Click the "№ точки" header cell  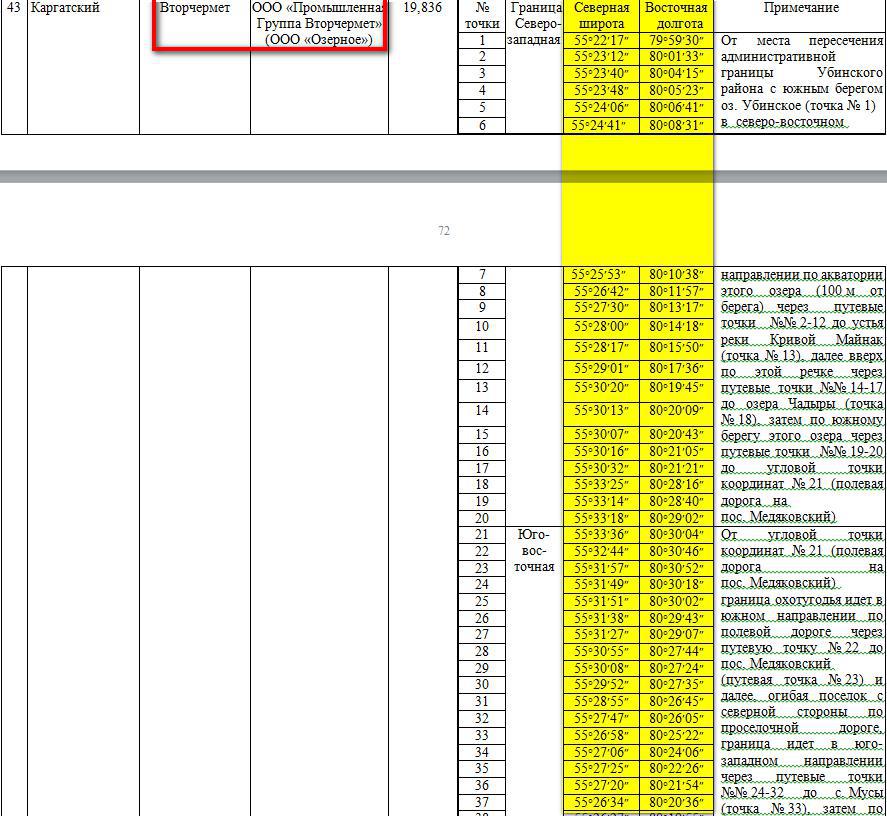point(482,15)
